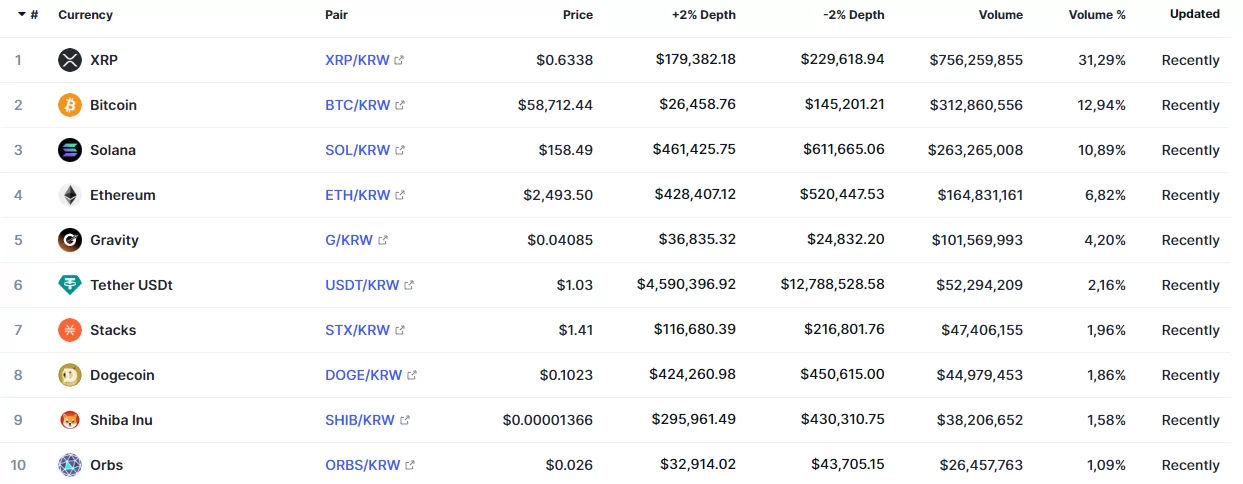Sort table by rank number arrow
Screen dimensions: 1243x484
pos(22,15)
